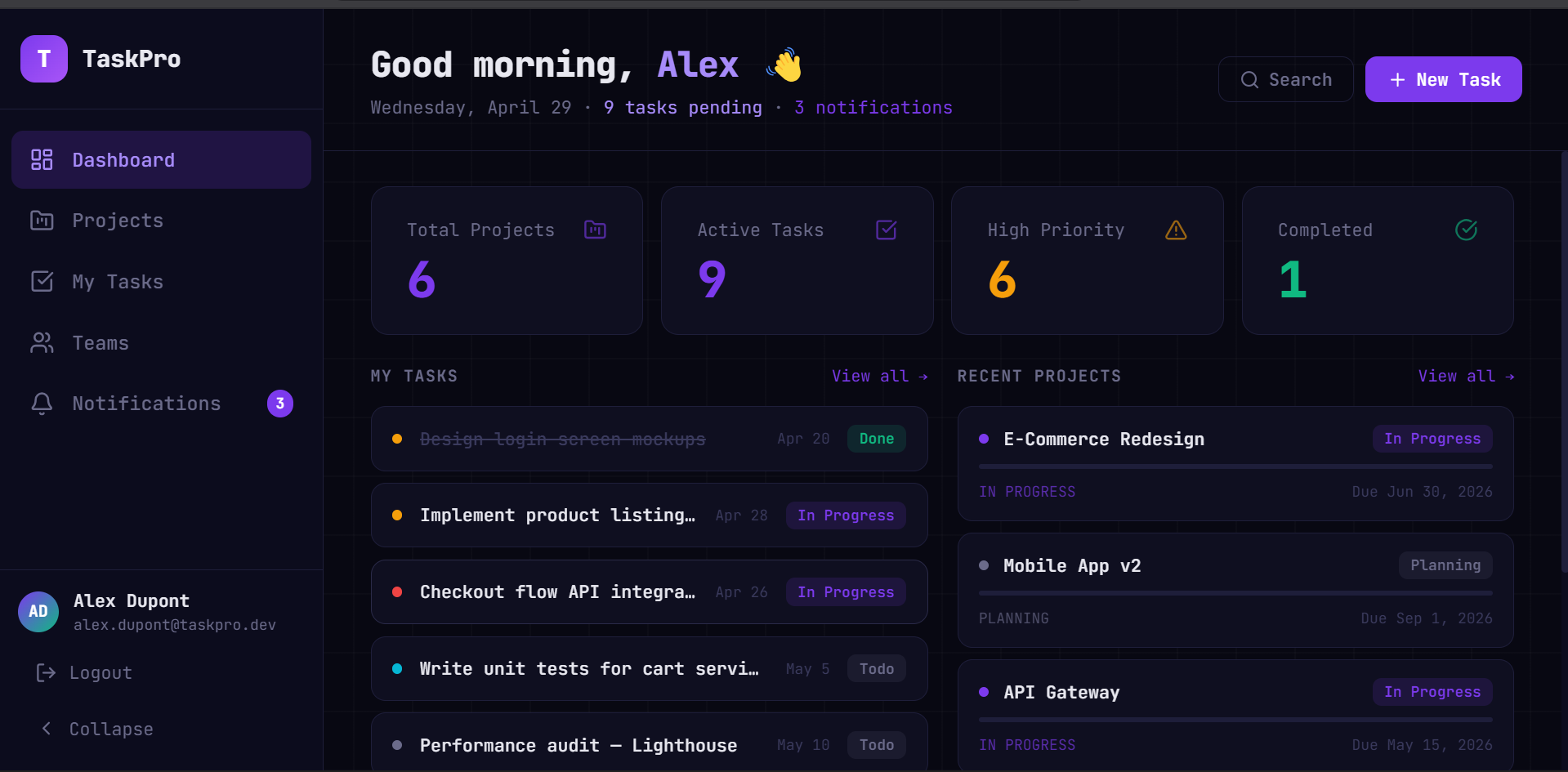The width and height of the screenshot is (1568, 772).
Task: Click the waving hand emoji
Action: (785, 65)
